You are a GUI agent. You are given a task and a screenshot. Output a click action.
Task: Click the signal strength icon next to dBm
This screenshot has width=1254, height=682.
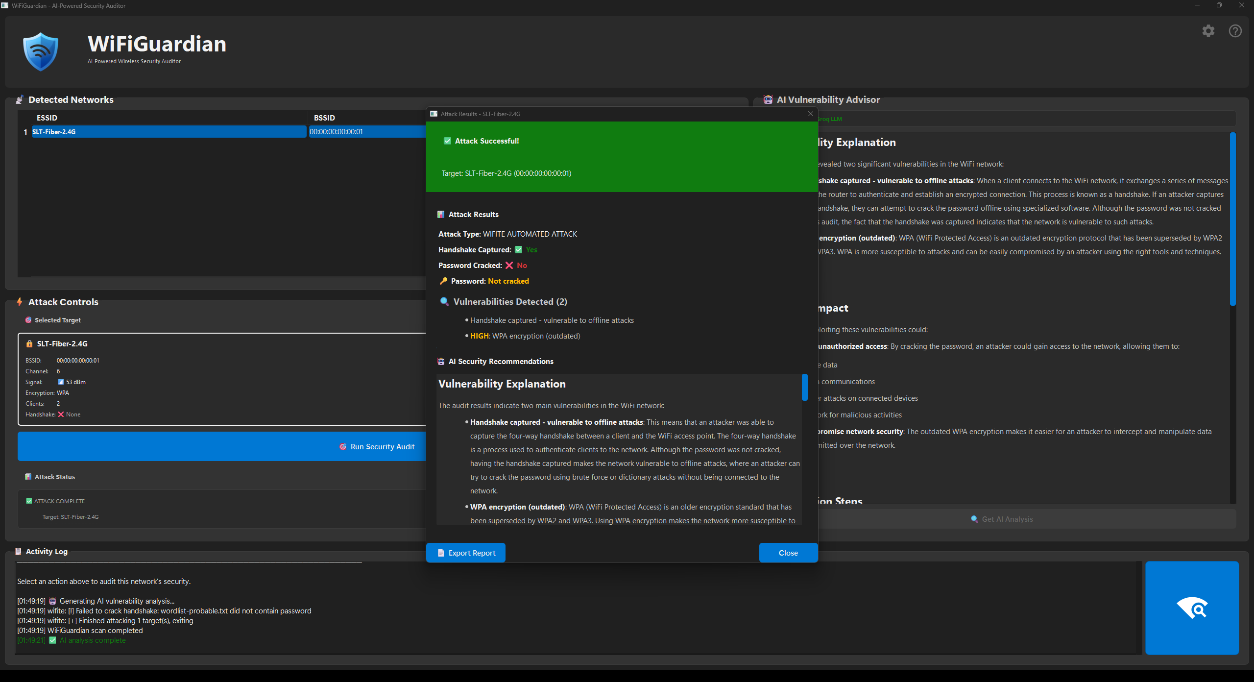click(61, 381)
